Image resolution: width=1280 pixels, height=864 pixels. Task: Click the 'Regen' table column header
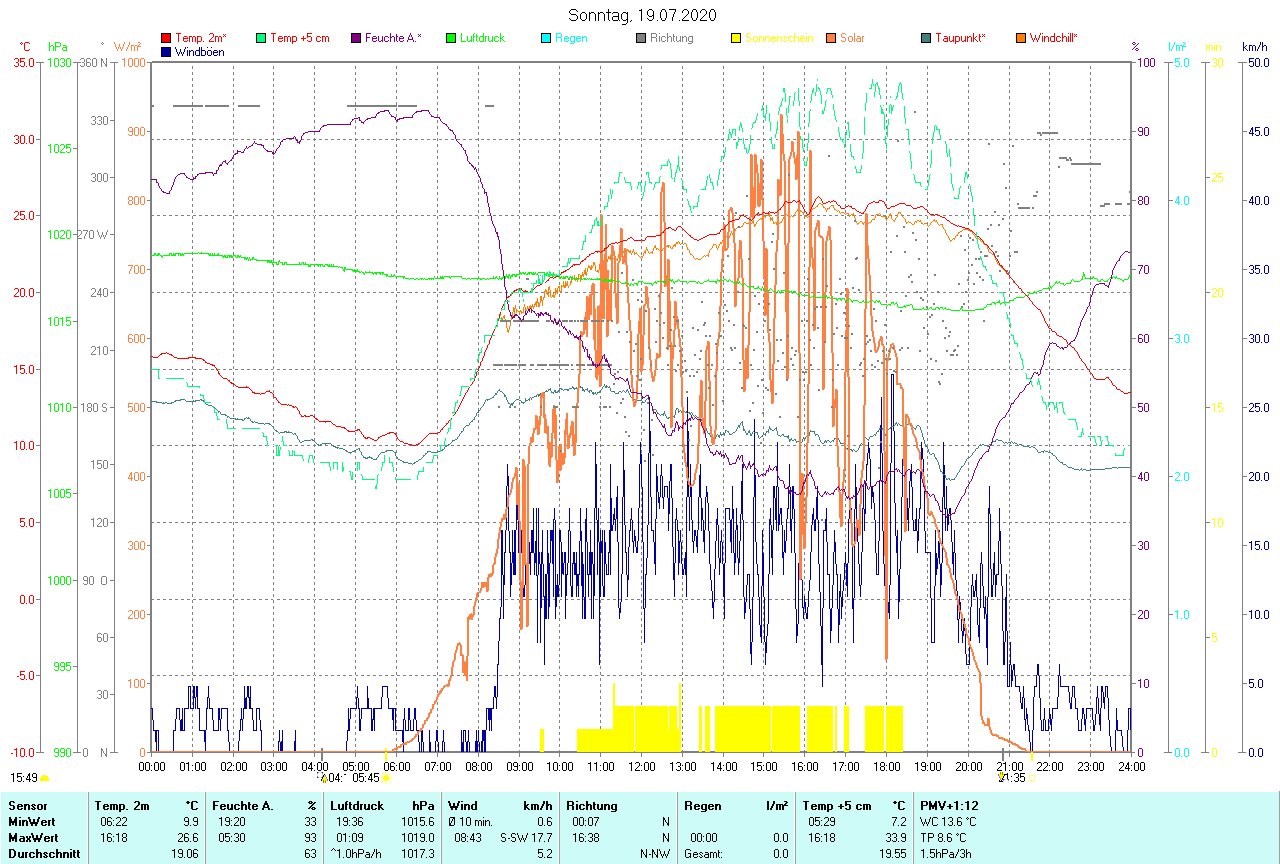[703, 805]
